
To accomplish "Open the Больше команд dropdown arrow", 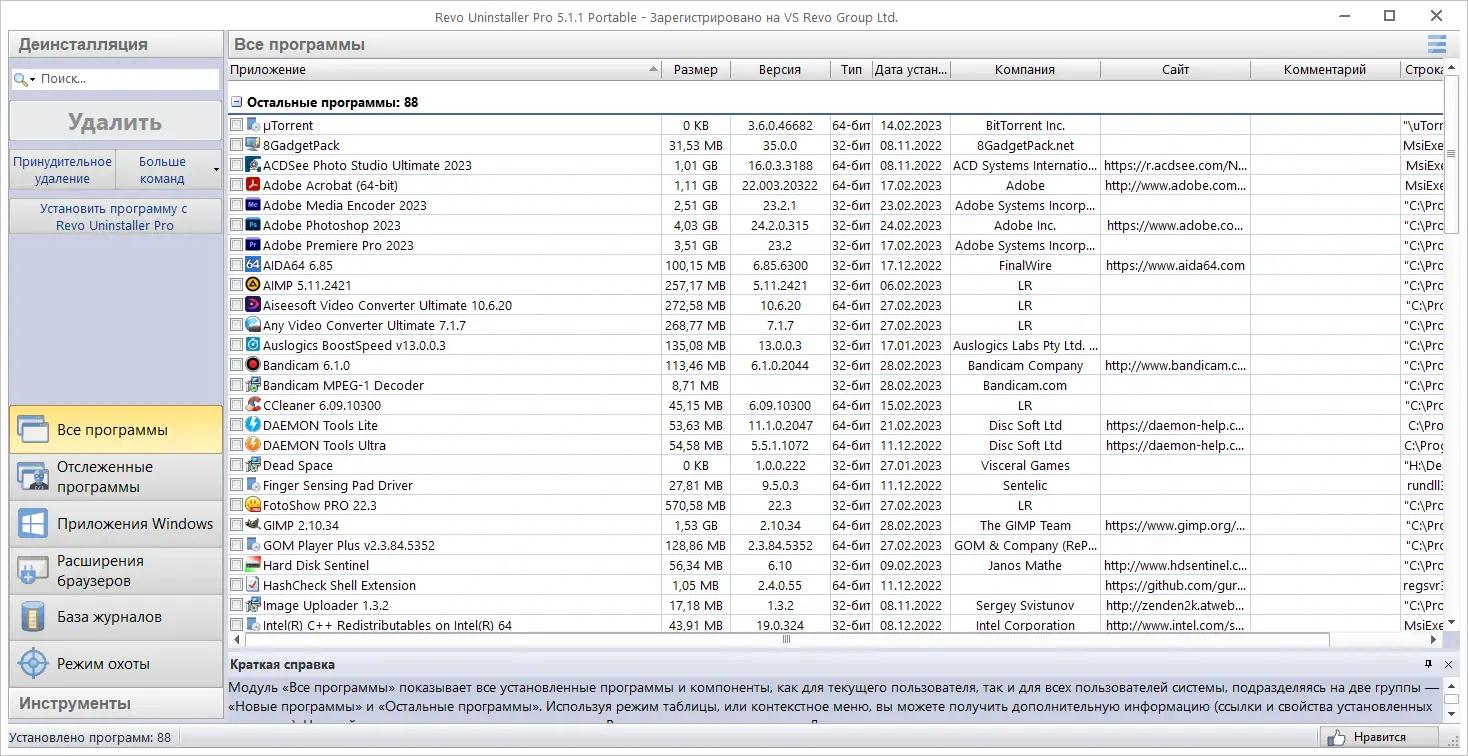I will click(x=217, y=170).
